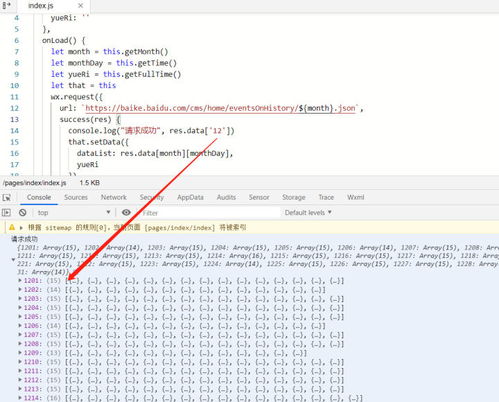Expand the sitemap warning message arrow
This screenshot has width=499, height=402.
(x=21, y=228)
